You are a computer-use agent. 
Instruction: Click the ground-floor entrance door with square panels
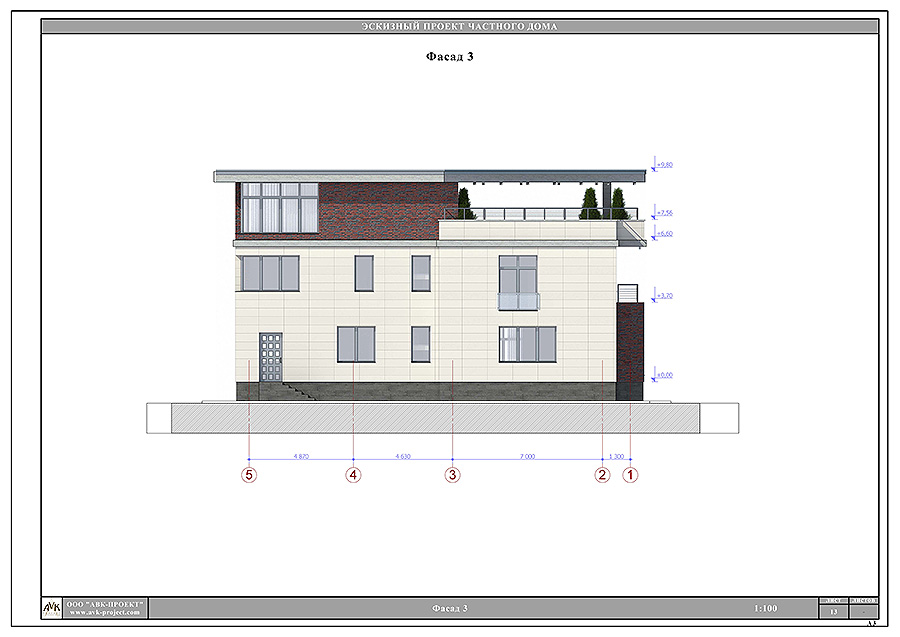coord(270,358)
